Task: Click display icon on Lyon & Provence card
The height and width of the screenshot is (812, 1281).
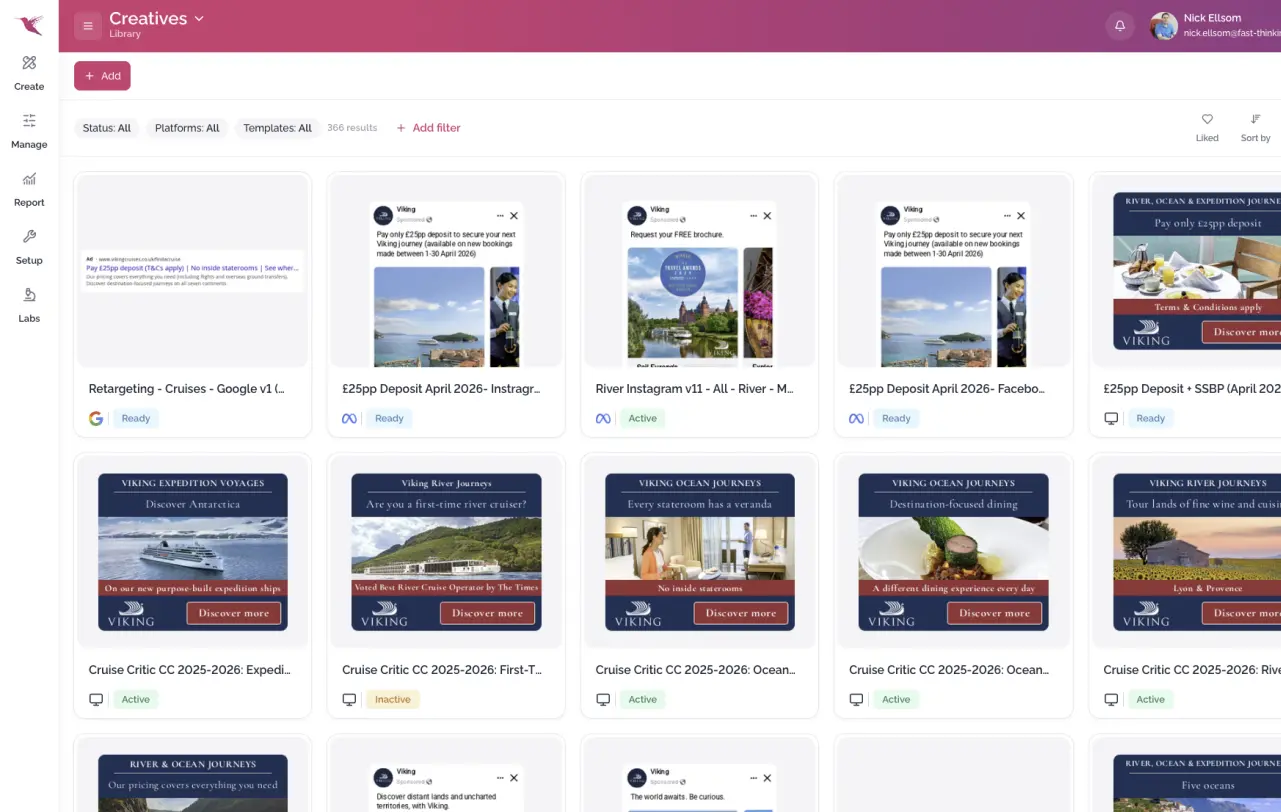Action: tap(1111, 699)
